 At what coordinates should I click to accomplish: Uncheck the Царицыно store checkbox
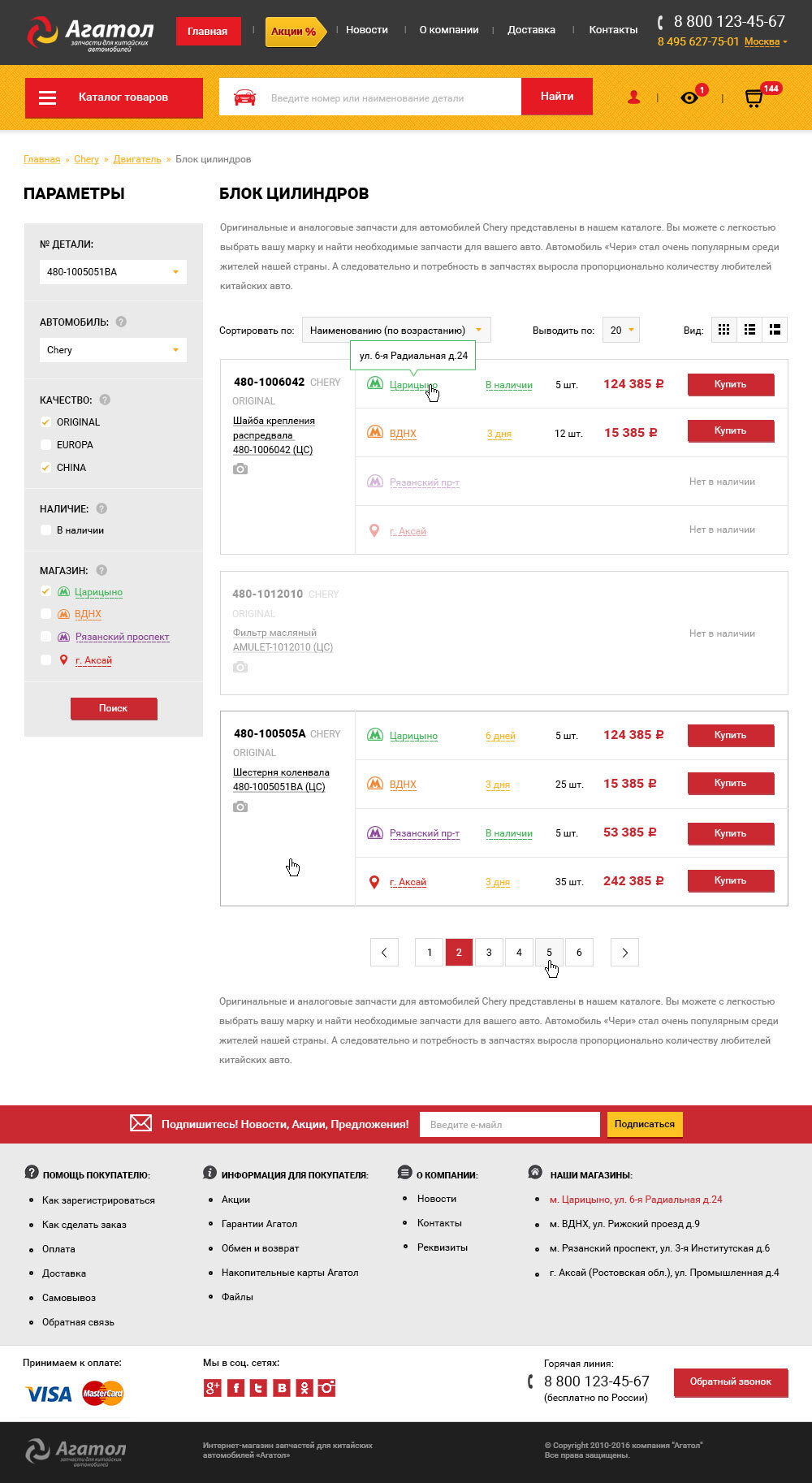(45, 592)
